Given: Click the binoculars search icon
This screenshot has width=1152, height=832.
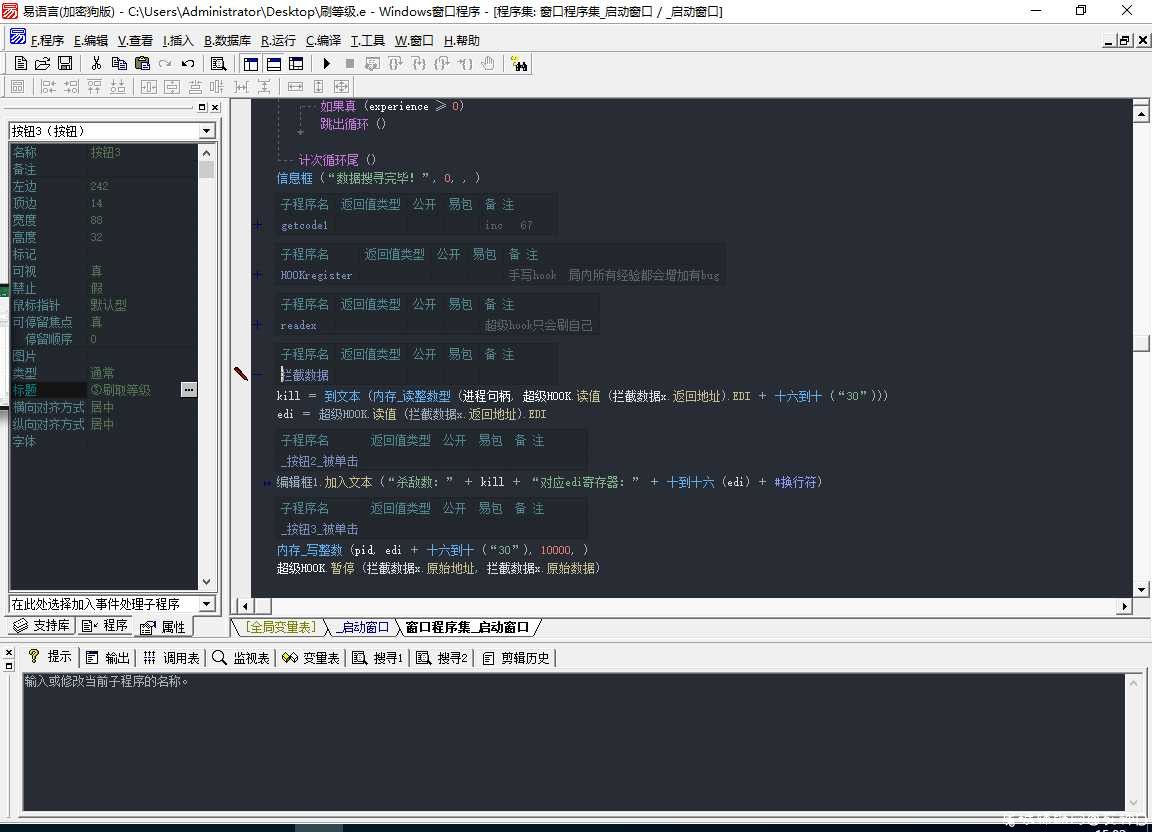Looking at the screenshot, I should 519,64.
